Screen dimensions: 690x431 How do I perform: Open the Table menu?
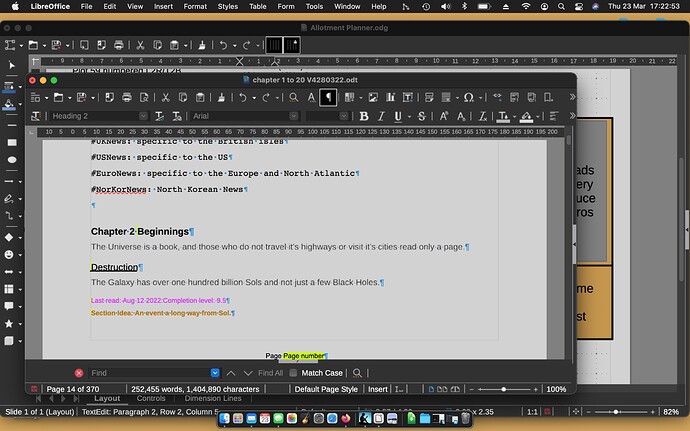point(257,6)
